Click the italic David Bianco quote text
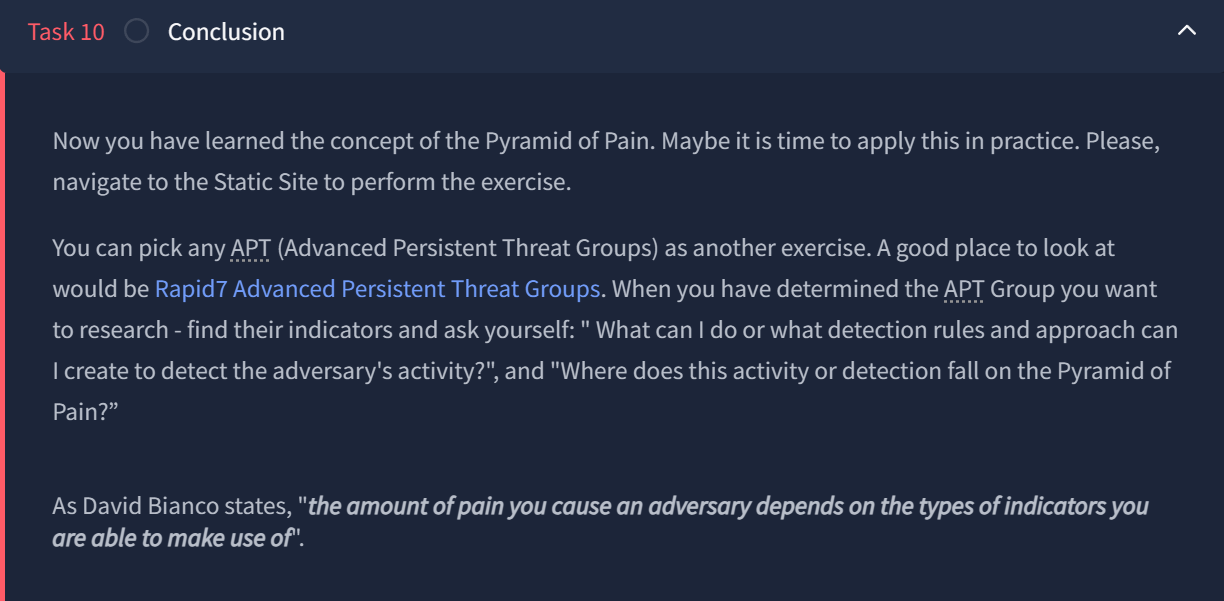 pyautogui.click(x=600, y=522)
